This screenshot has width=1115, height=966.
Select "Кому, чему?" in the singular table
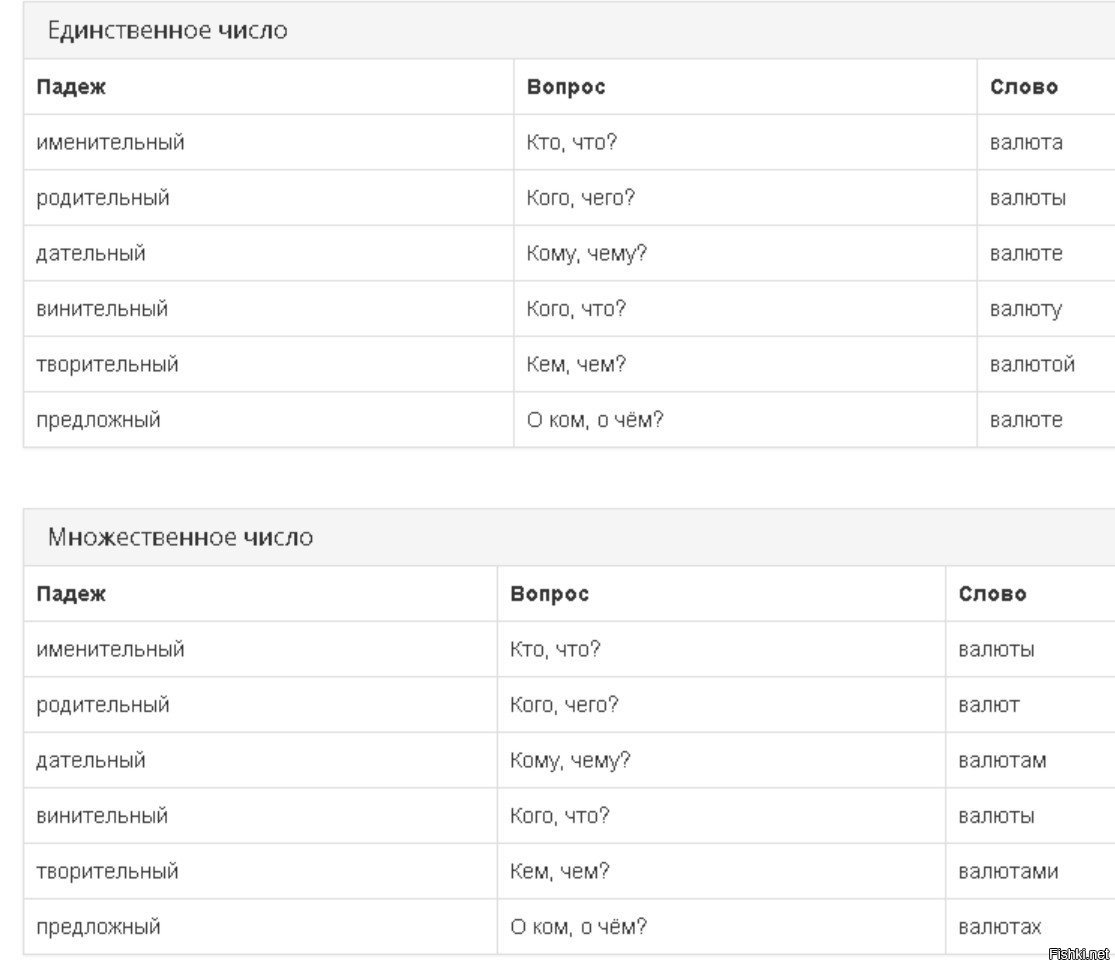click(587, 254)
